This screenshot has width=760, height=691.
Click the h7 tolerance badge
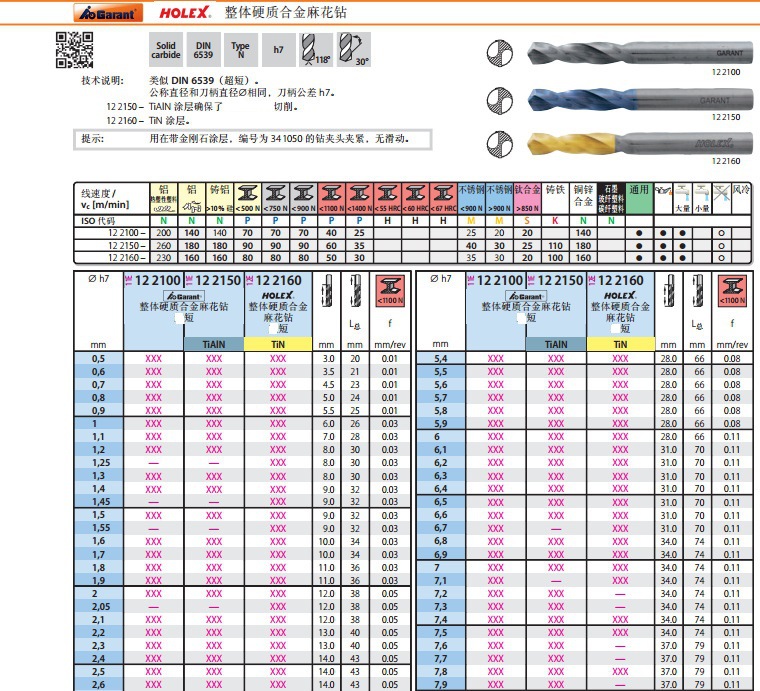(278, 50)
